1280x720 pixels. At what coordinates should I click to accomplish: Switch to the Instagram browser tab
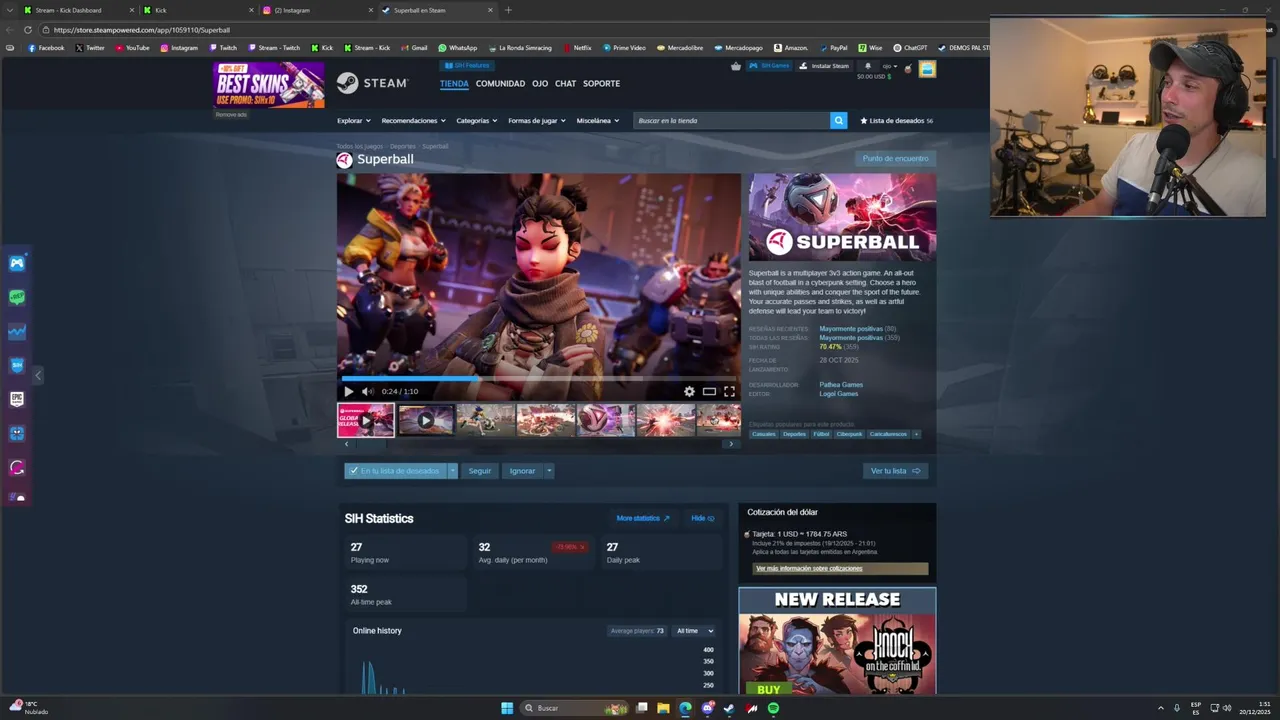pyautogui.click(x=316, y=10)
